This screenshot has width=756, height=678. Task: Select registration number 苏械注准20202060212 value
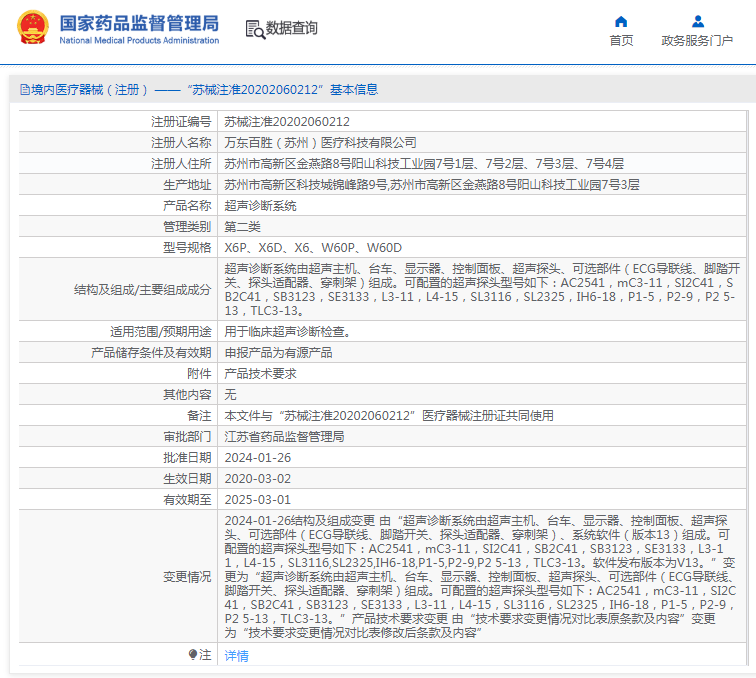287,122
